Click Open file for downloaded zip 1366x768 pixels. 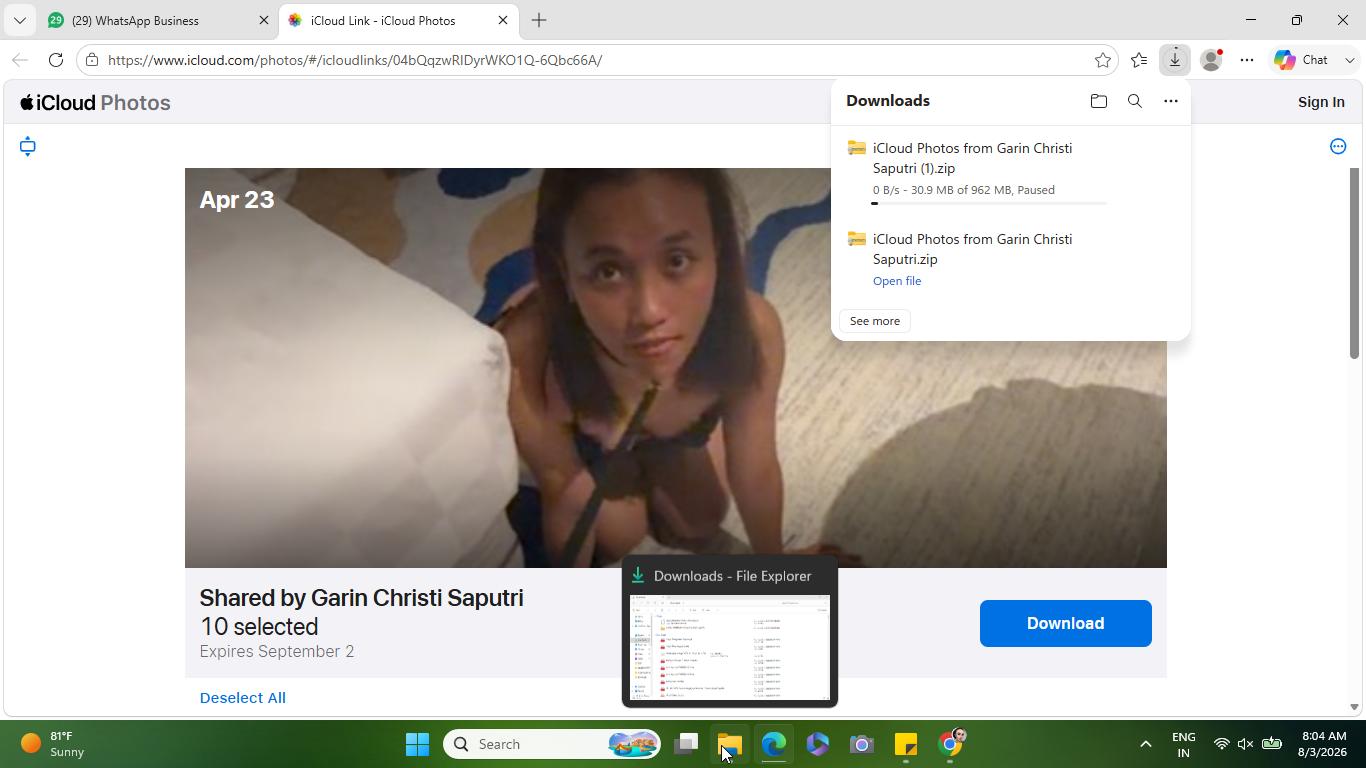point(897,281)
